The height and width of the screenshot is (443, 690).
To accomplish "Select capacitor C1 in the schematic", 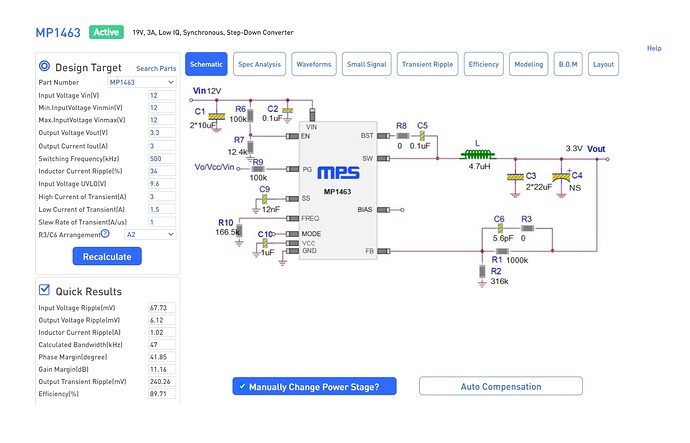I will 216,117.
